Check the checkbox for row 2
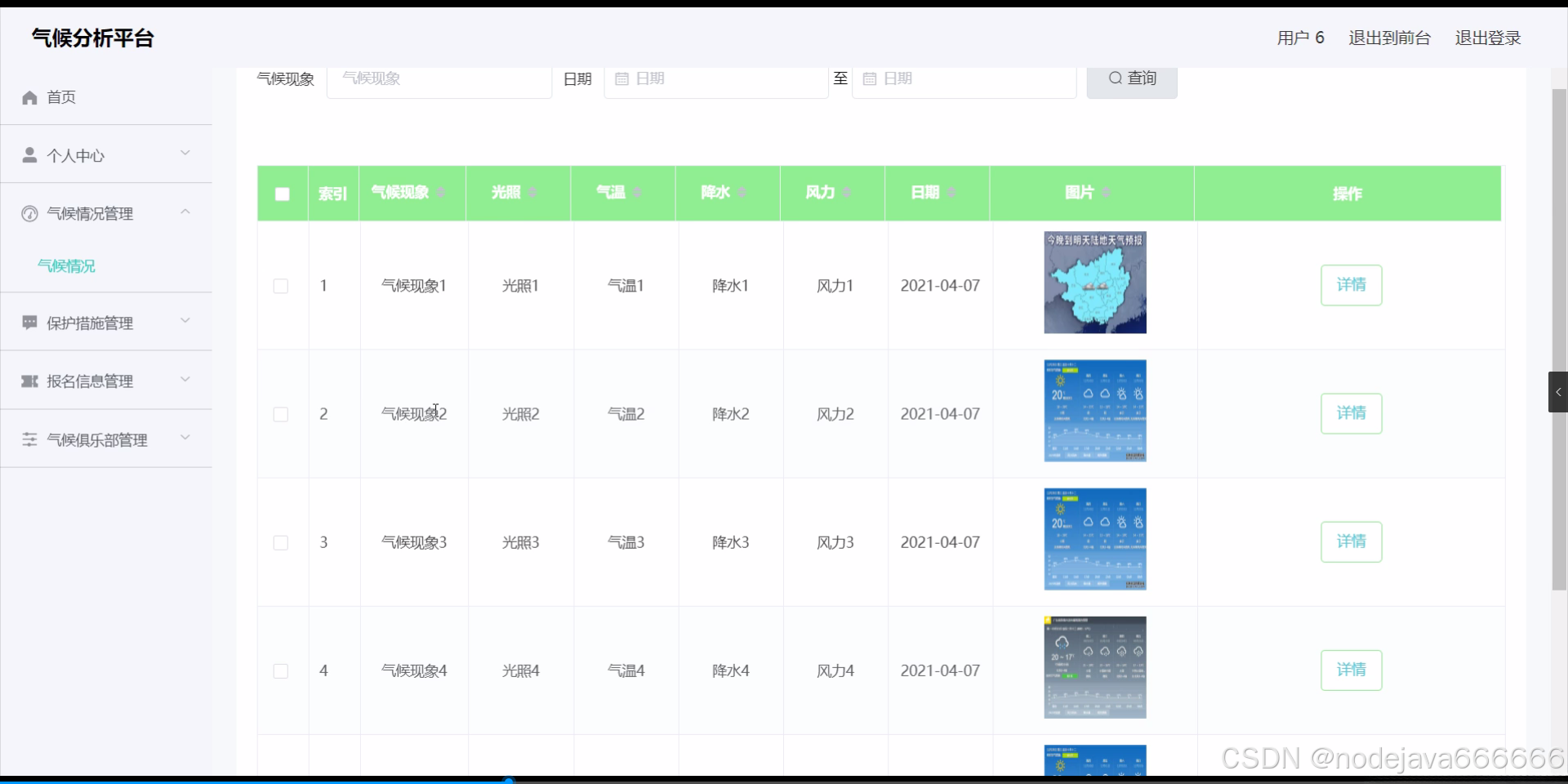The image size is (1568, 784). 281,414
